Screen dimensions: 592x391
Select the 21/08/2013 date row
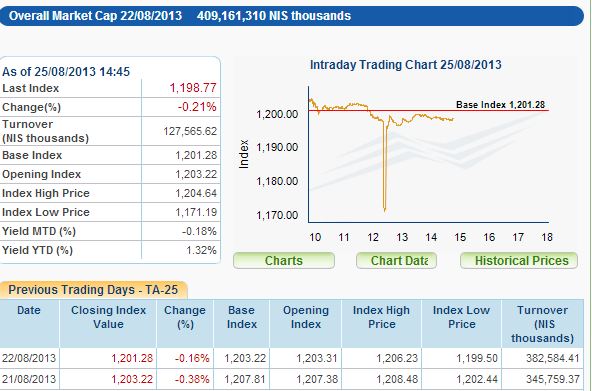(292, 379)
